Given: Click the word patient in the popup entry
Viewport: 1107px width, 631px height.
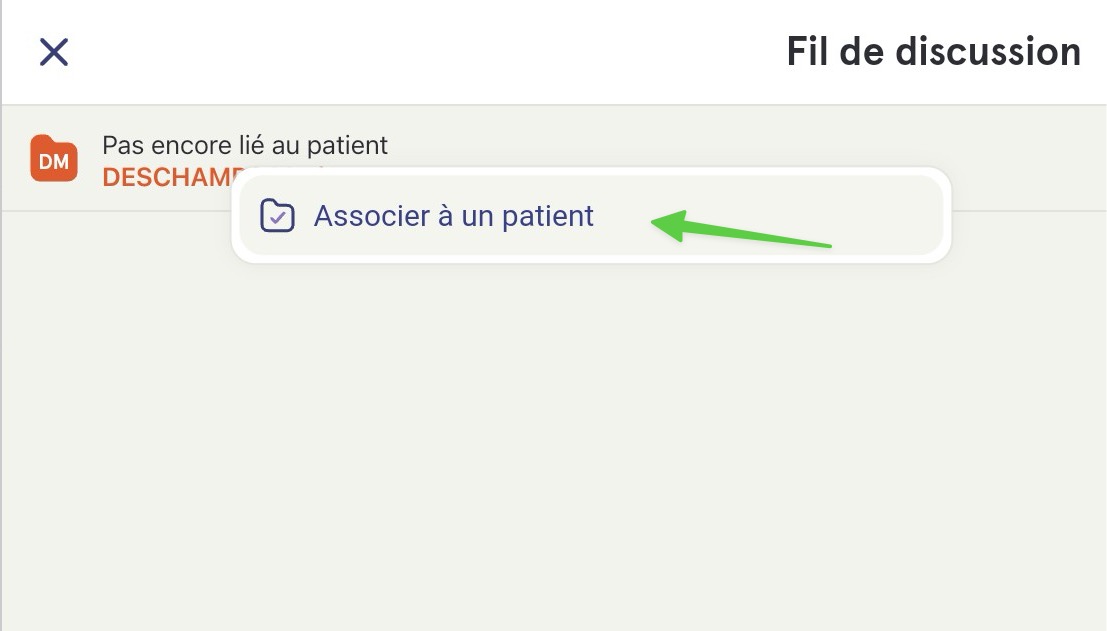Looking at the screenshot, I should click(x=548, y=216).
